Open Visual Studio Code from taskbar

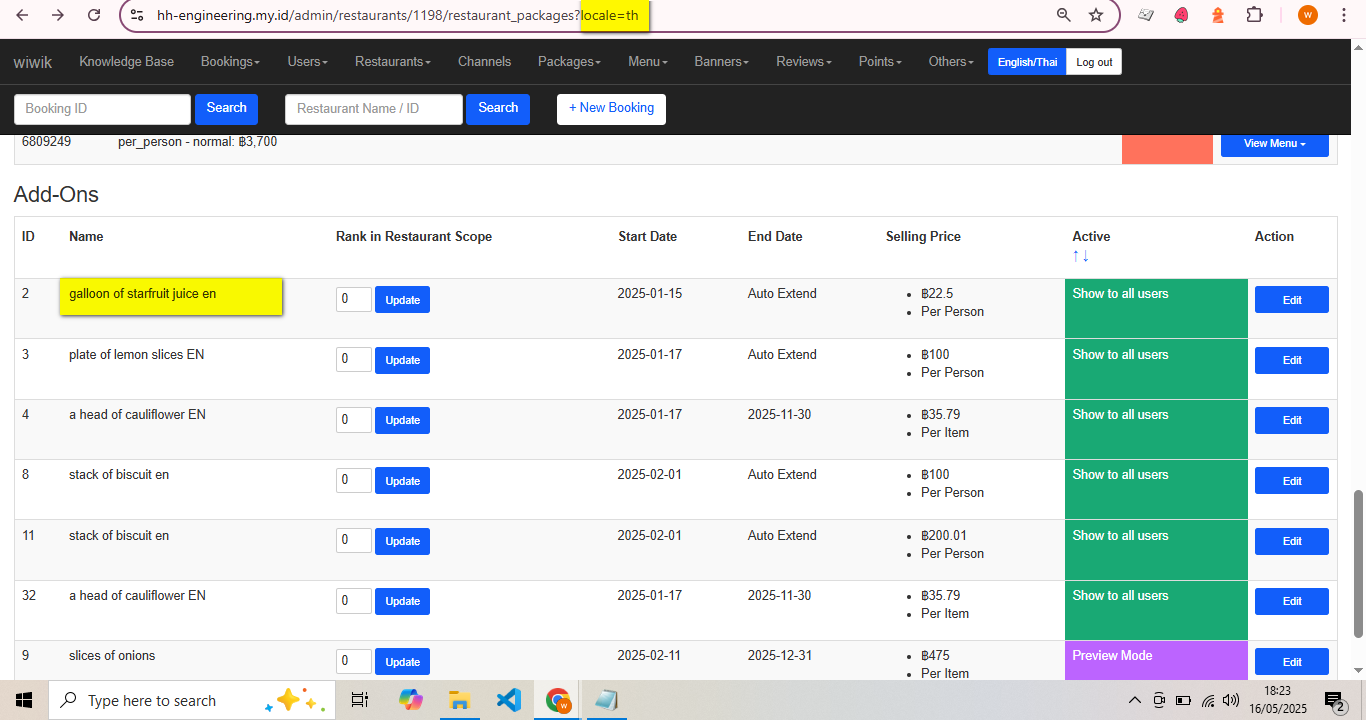tap(509, 700)
